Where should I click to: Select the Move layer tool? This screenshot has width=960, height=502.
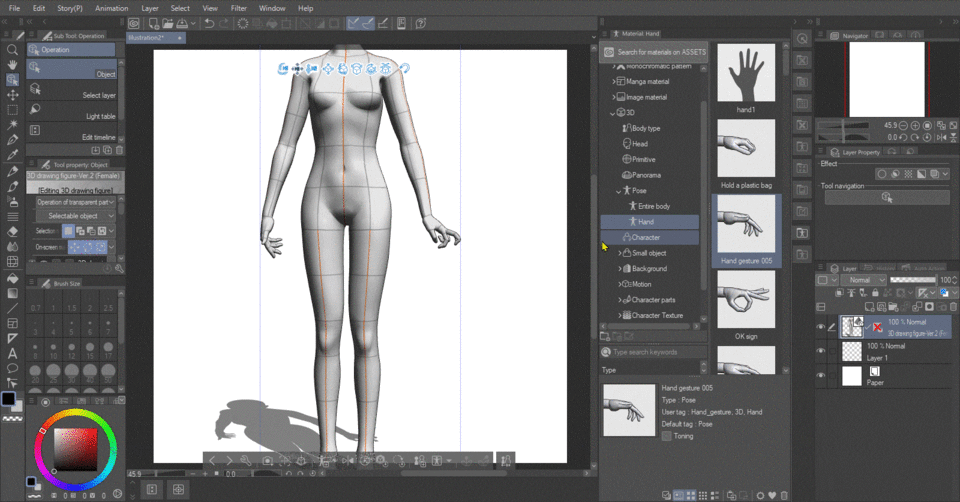(x=12, y=95)
